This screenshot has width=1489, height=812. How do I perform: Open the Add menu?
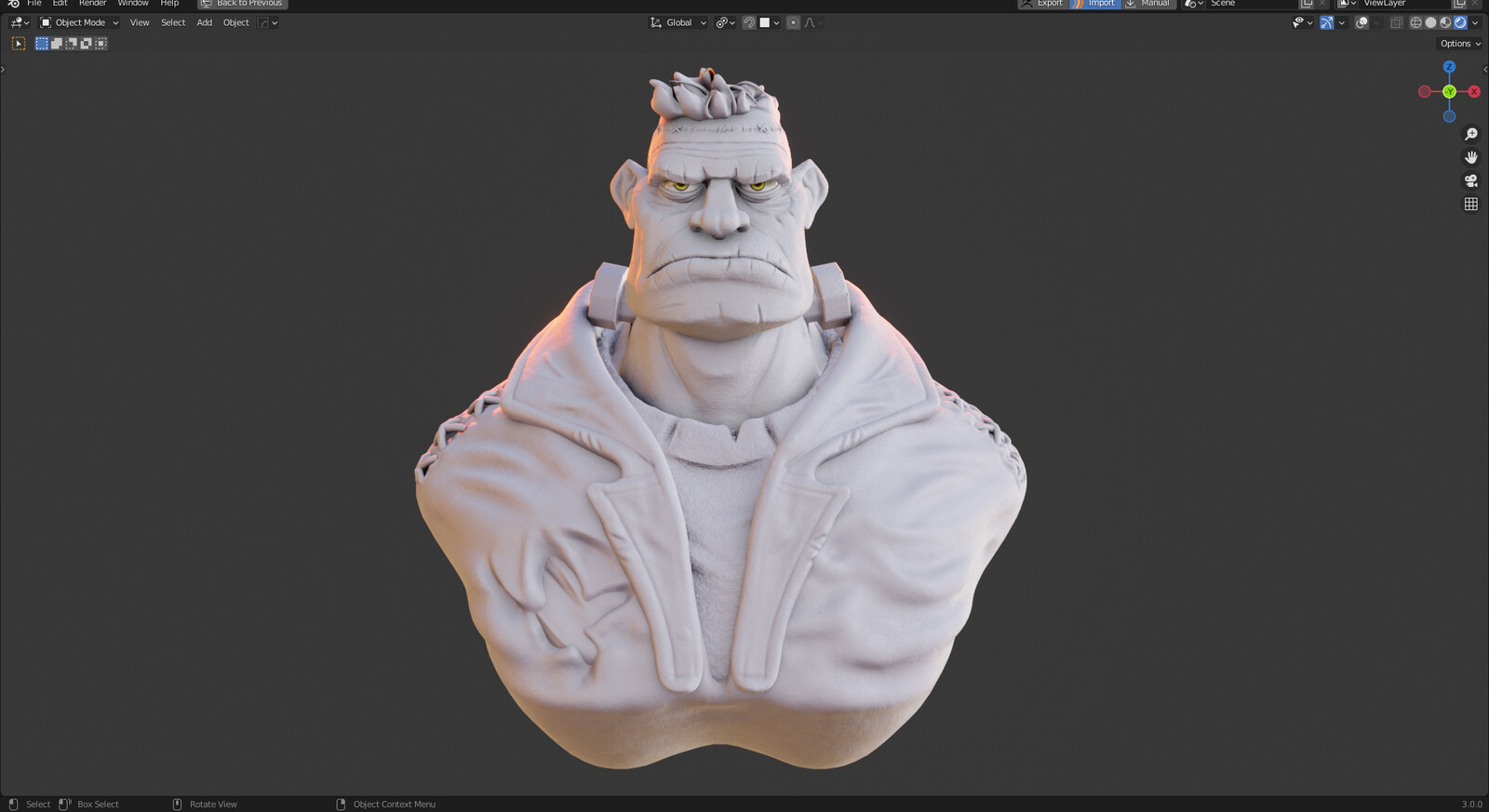(x=204, y=22)
